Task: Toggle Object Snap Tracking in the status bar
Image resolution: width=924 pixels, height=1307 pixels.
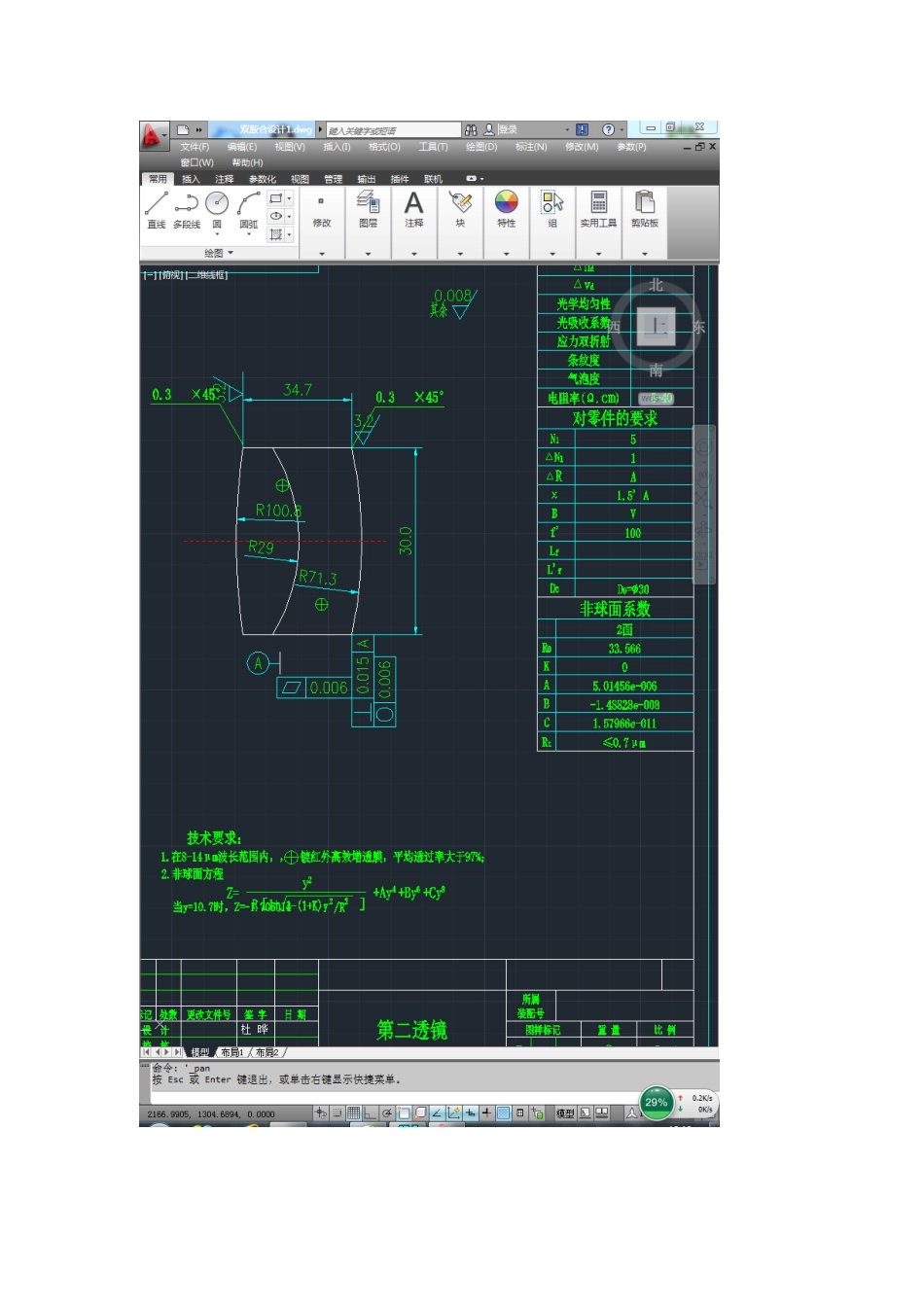Action: point(437,1113)
